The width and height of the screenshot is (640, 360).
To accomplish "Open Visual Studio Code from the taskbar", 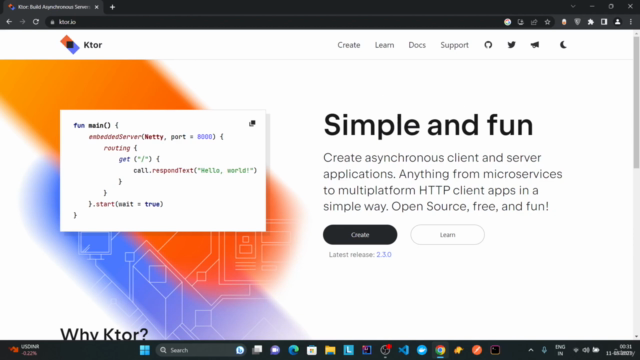I will click(x=403, y=350).
